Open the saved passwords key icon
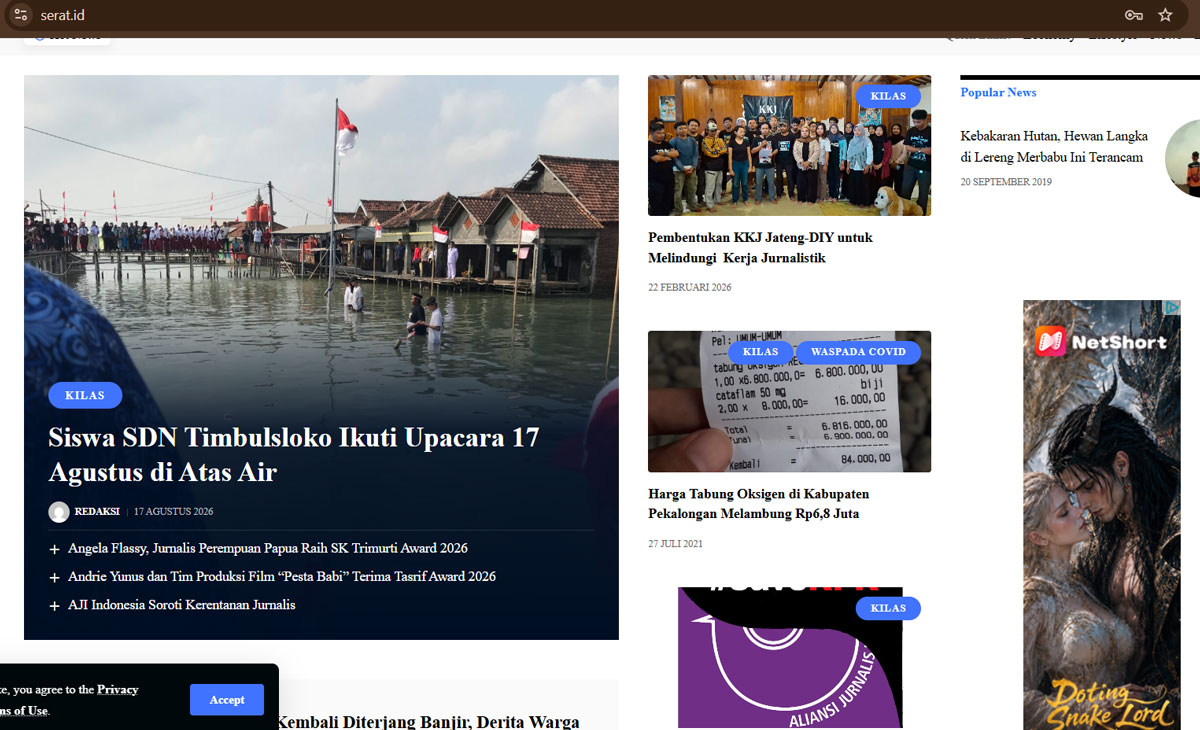Viewport: 1200px width, 730px height. pos(1133,15)
